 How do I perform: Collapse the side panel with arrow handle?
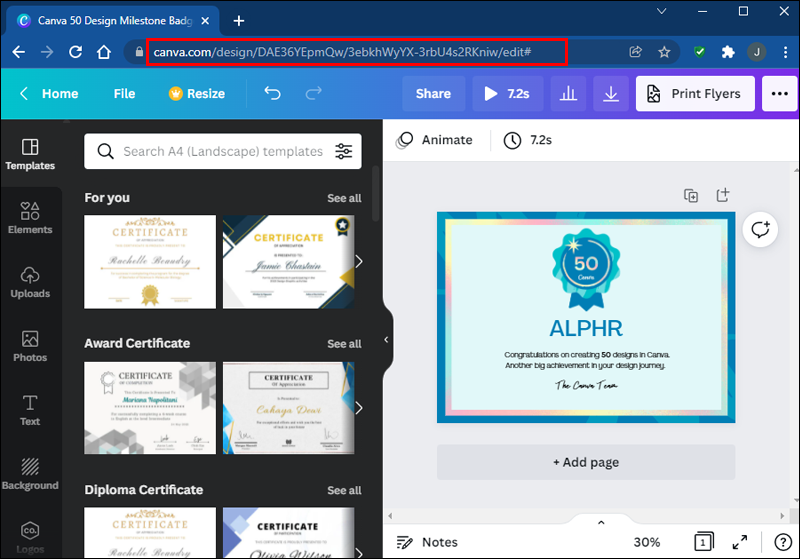point(386,340)
